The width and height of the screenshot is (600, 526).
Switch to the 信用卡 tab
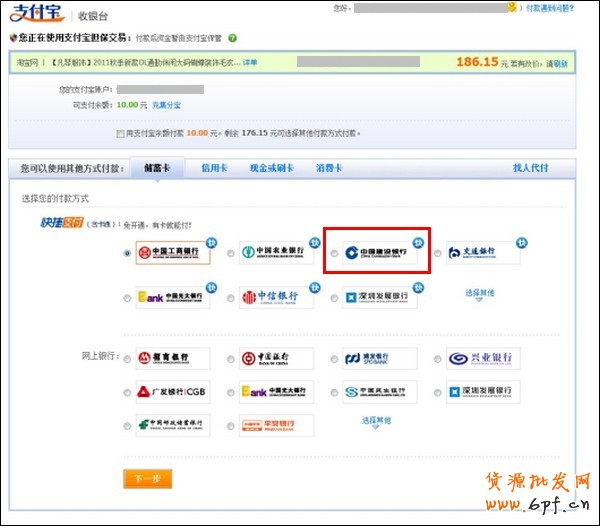click(215, 168)
